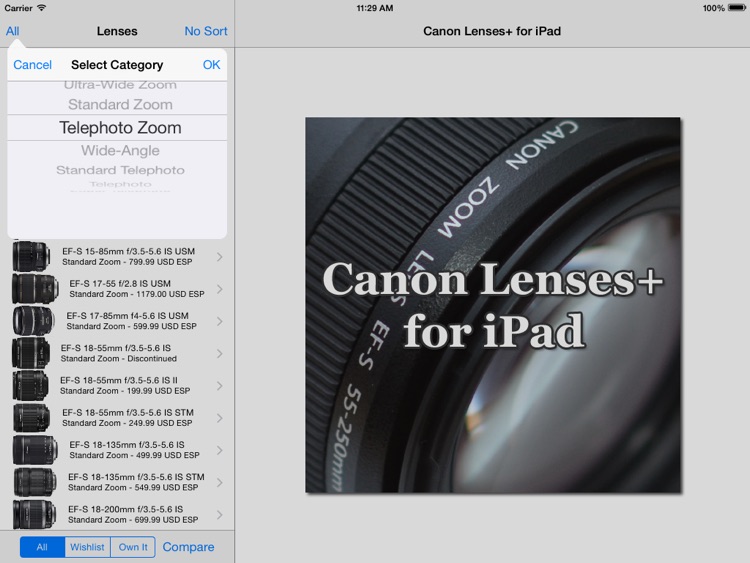Select Standard Zoom - 699.99 USD ESP text
The width and height of the screenshot is (750, 563).
(x=133, y=519)
